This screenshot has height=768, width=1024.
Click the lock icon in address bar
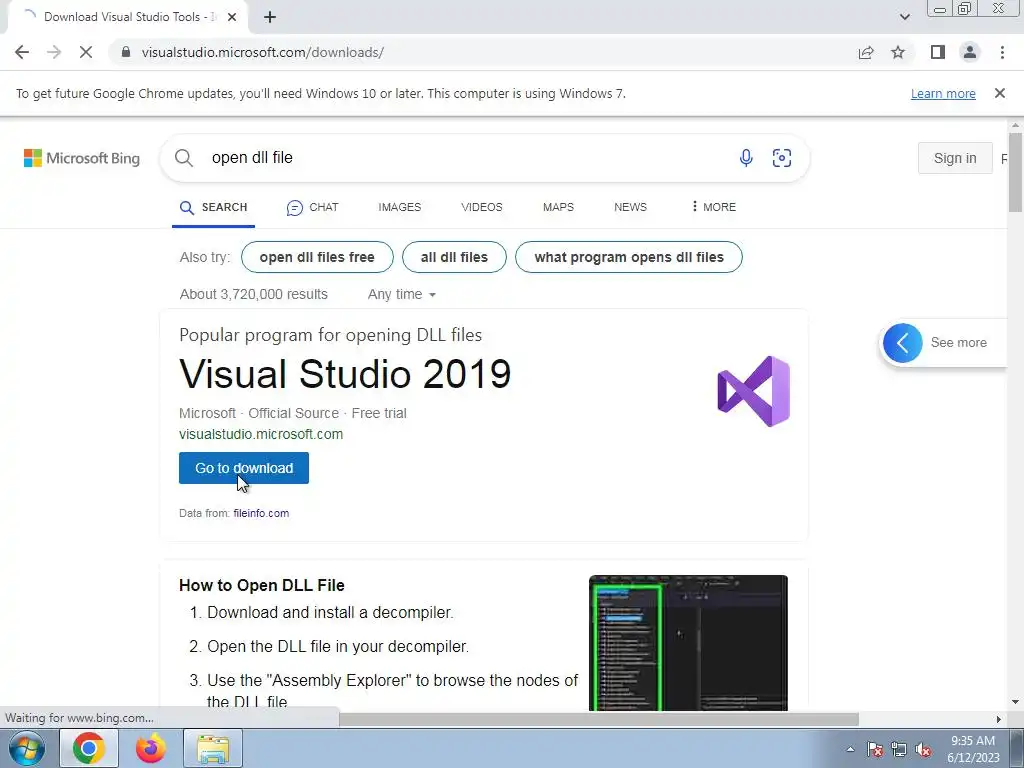(126, 52)
